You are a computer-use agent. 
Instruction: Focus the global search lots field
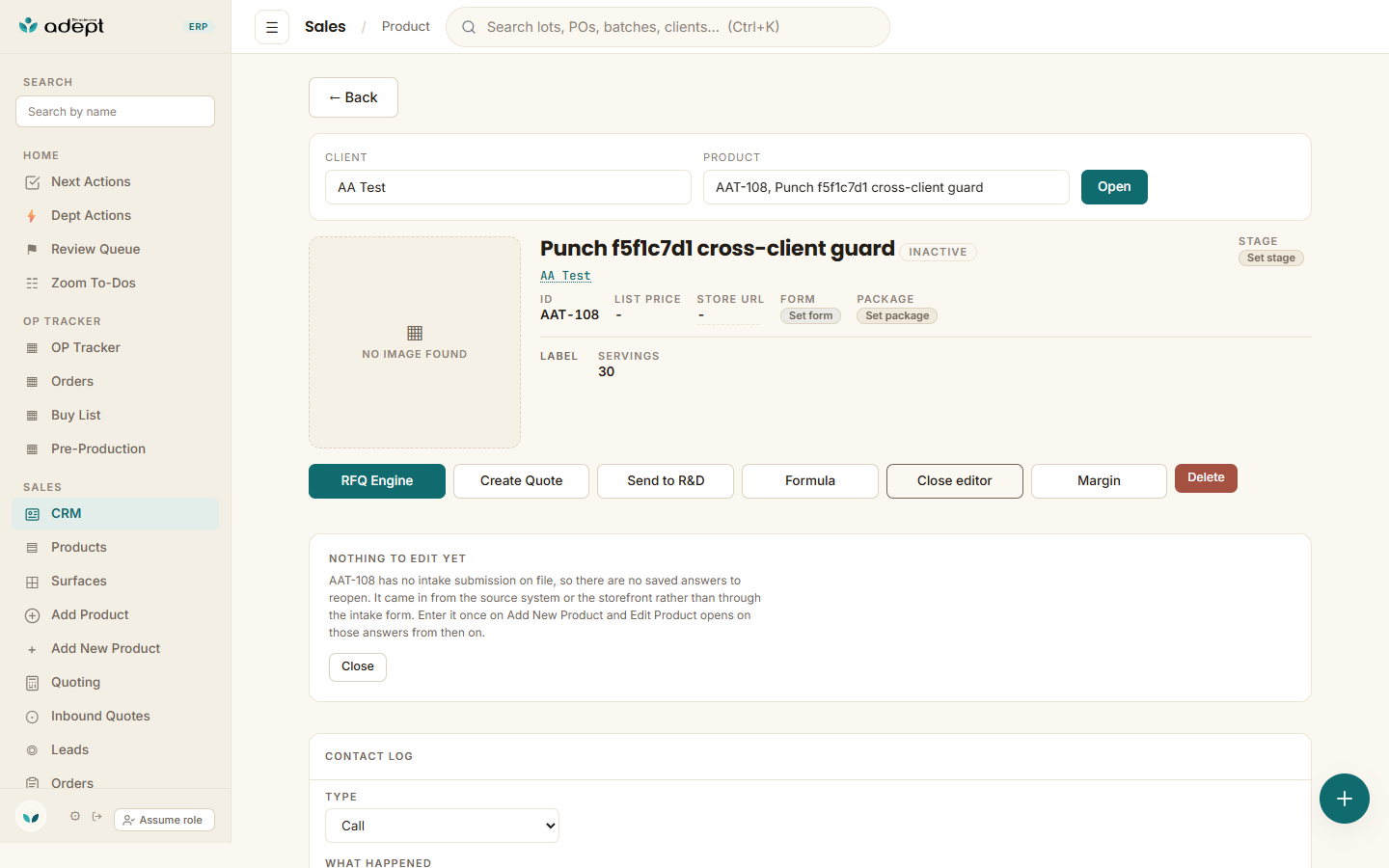(x=667, y=27)
